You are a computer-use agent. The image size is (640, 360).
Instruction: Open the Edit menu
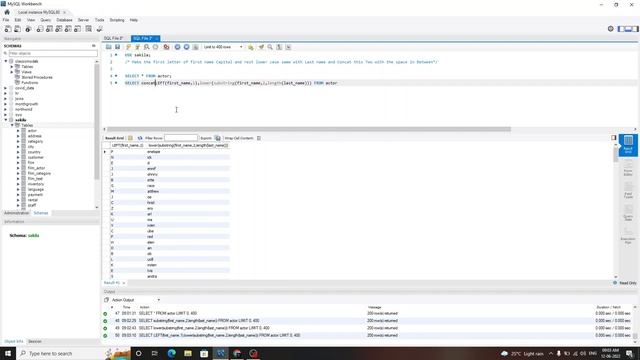click(18, 20)
